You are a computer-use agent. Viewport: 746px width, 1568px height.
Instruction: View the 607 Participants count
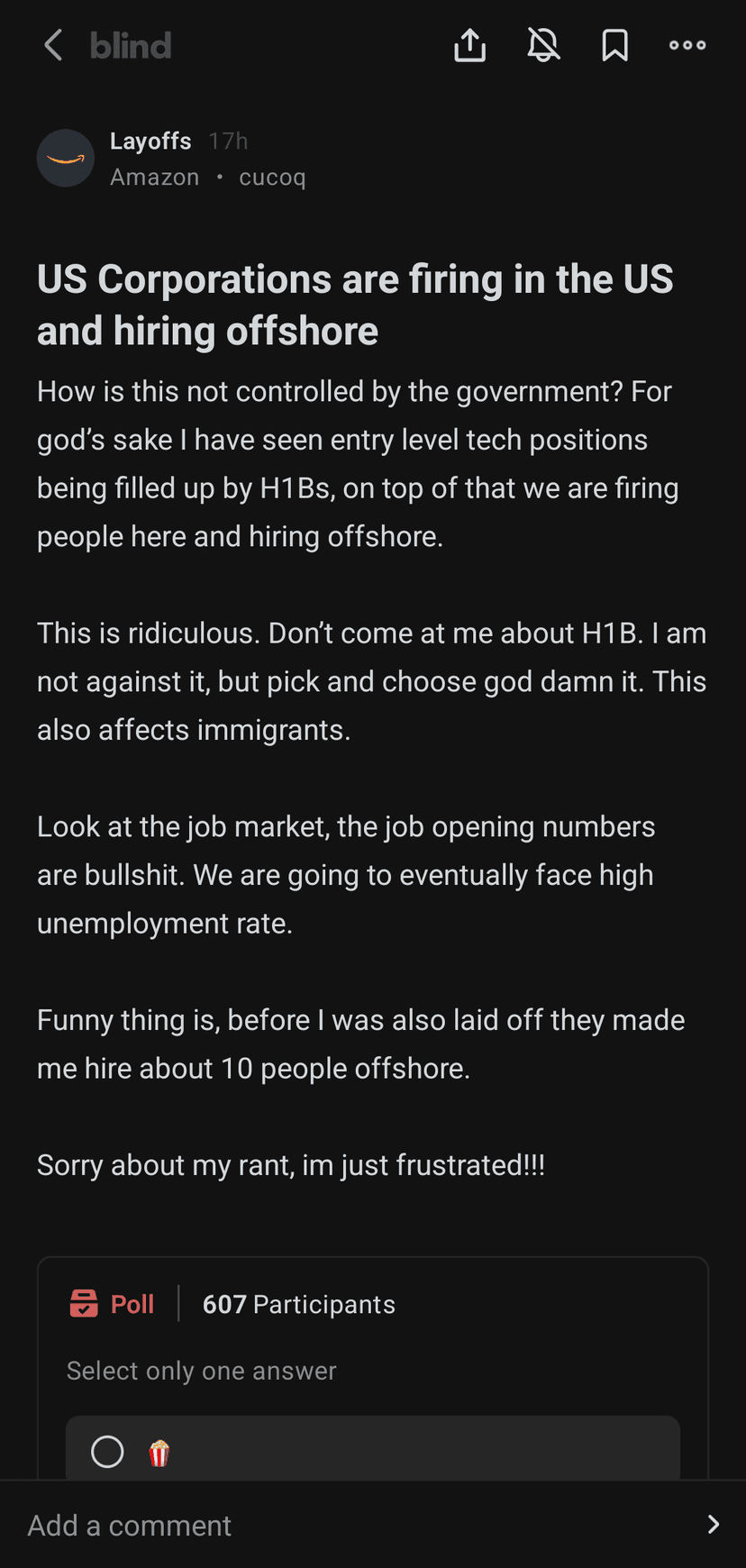tap(298, 1304)
